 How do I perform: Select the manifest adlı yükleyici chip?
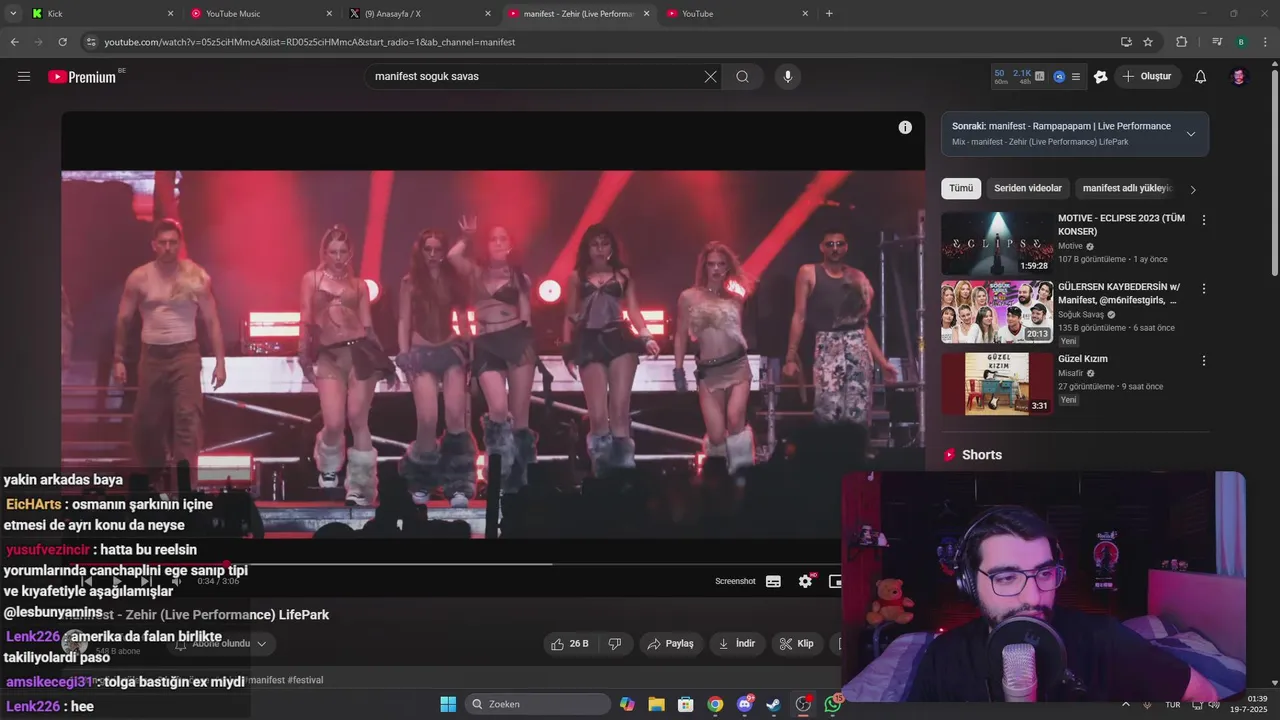point(1126,188)
